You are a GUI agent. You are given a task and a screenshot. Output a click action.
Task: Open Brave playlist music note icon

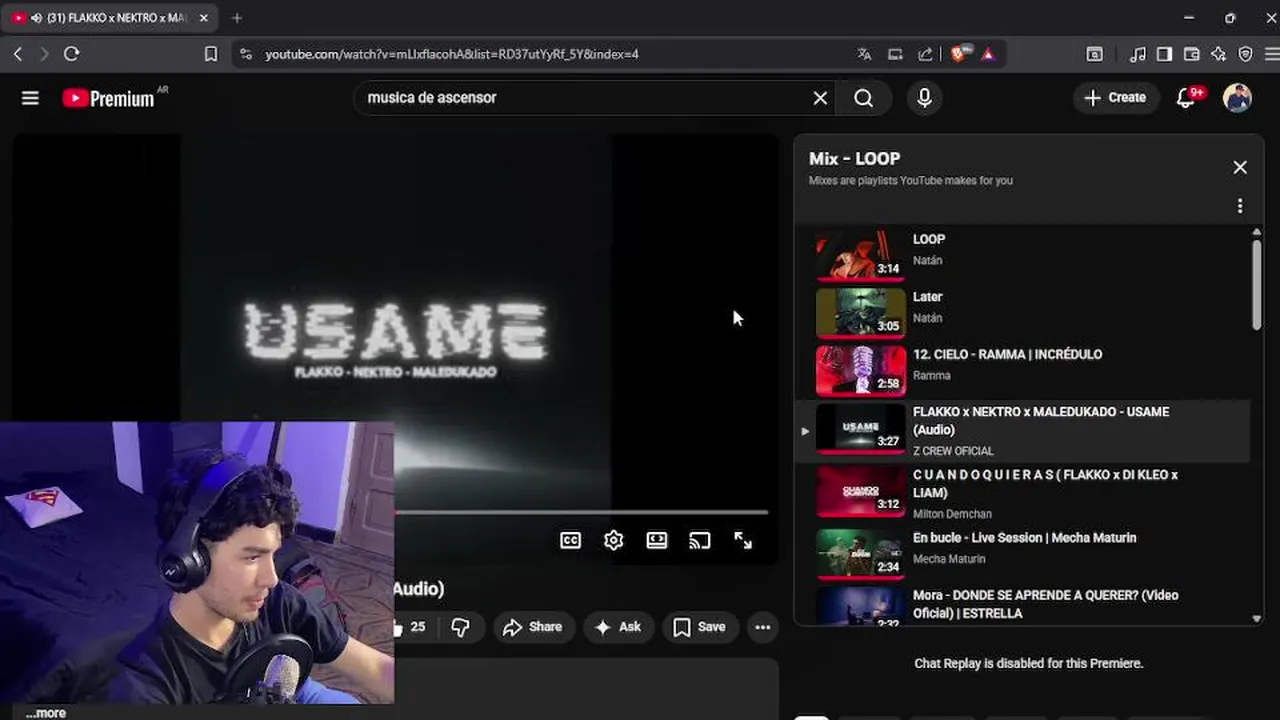[x=1138, y=54]
